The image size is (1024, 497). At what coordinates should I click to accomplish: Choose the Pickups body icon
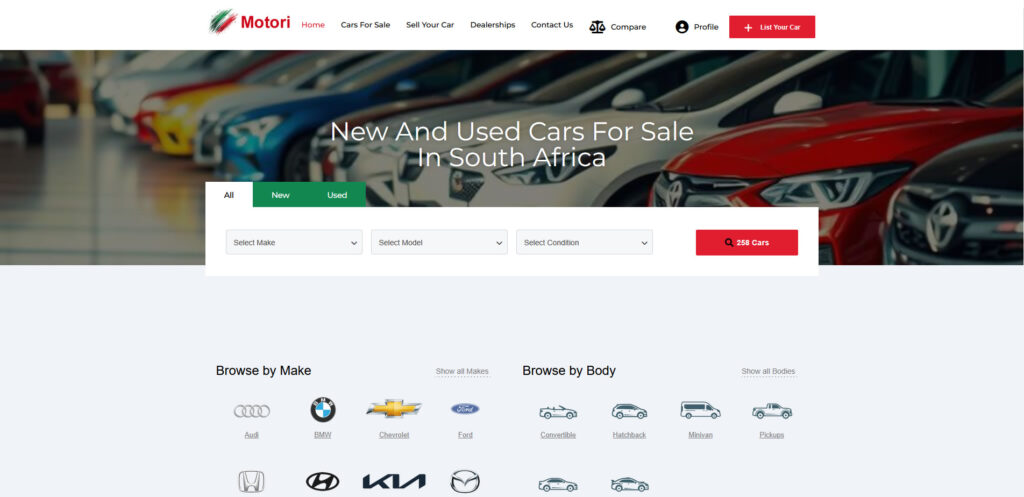772,411
